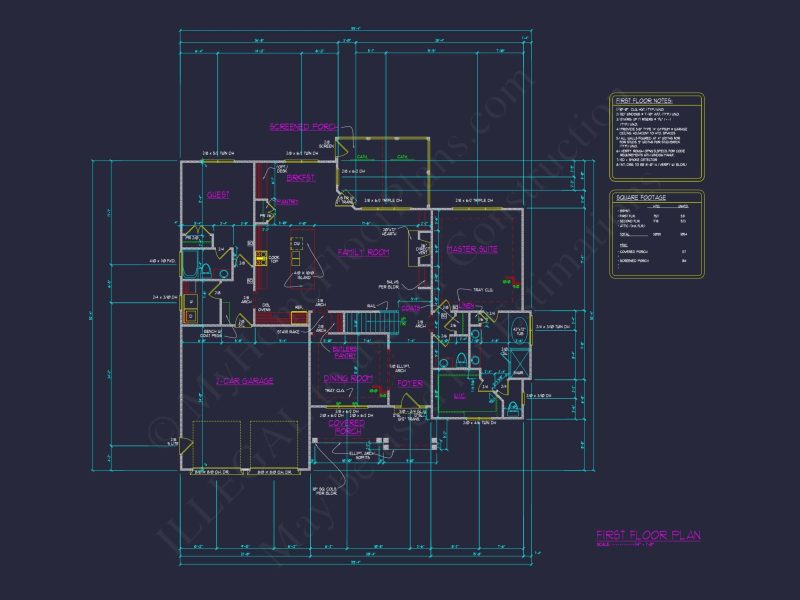Select the RAIL annotation by the stairs
This screenshot has width=800, height=600.
(371, 306)
